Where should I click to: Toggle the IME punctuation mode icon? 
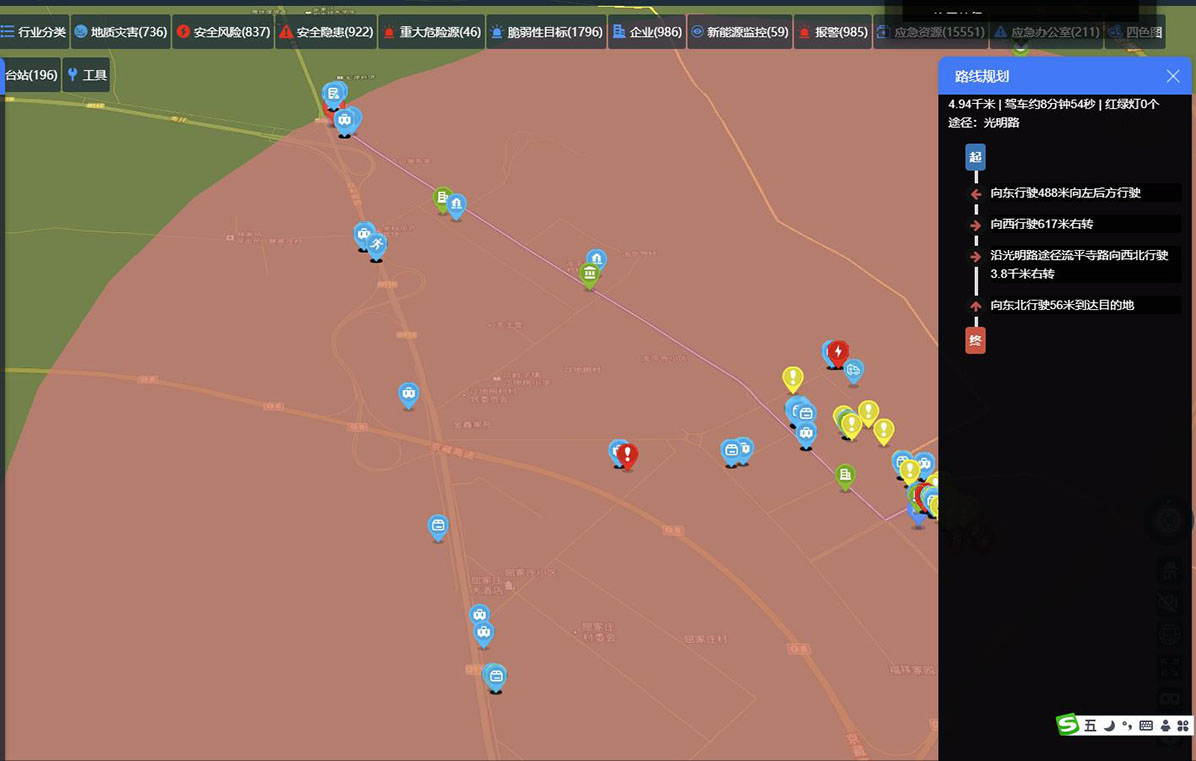[1127, 725]
